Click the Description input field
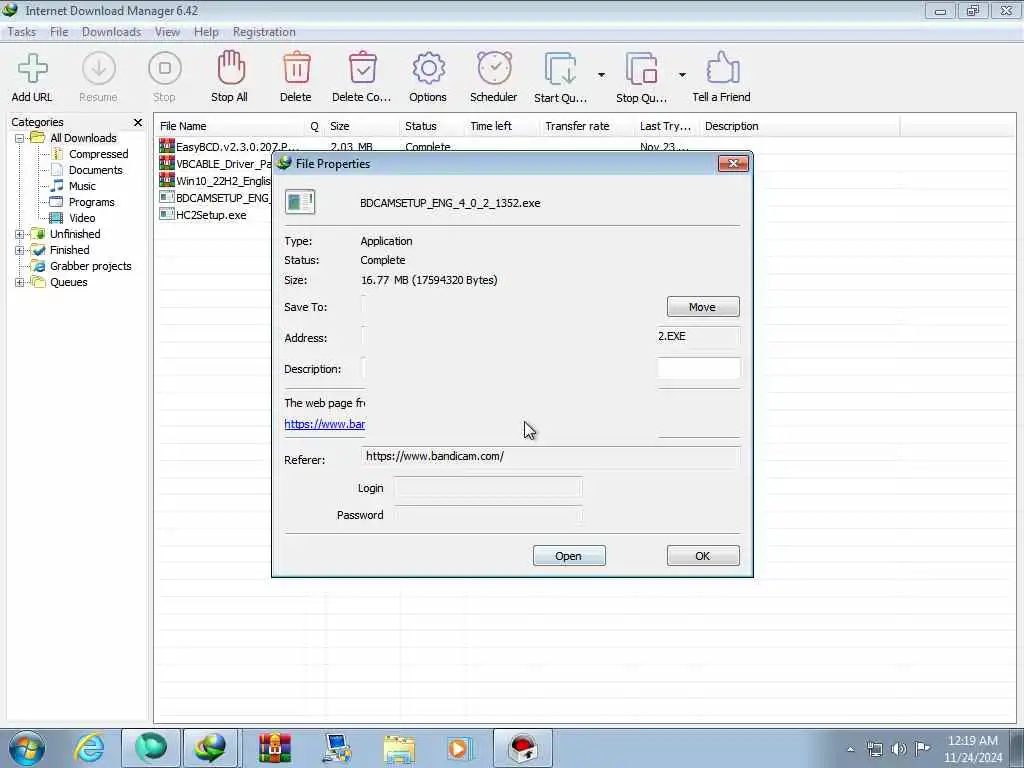 pyautogui.click(x=551, y=368)
